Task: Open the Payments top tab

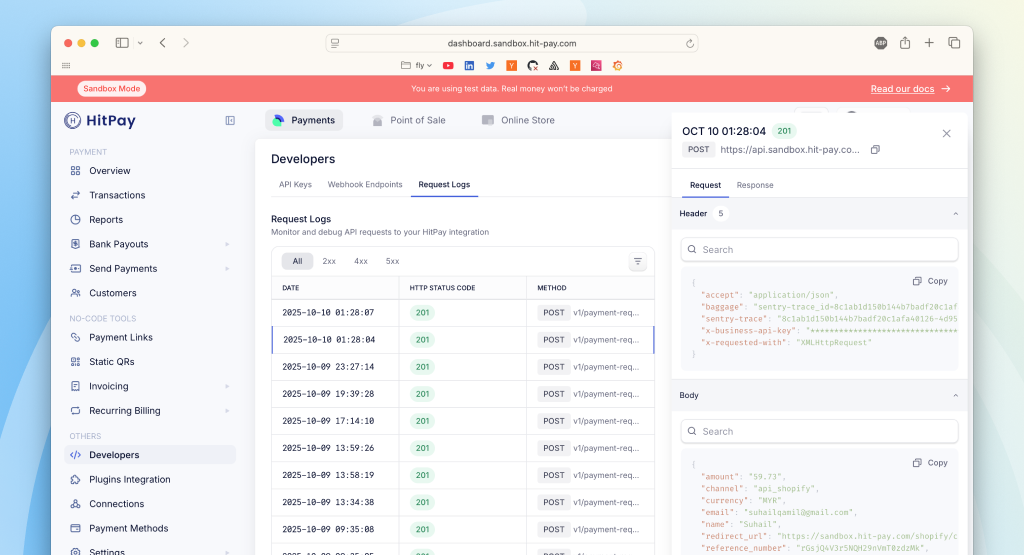Action: [x=304, y=120]
